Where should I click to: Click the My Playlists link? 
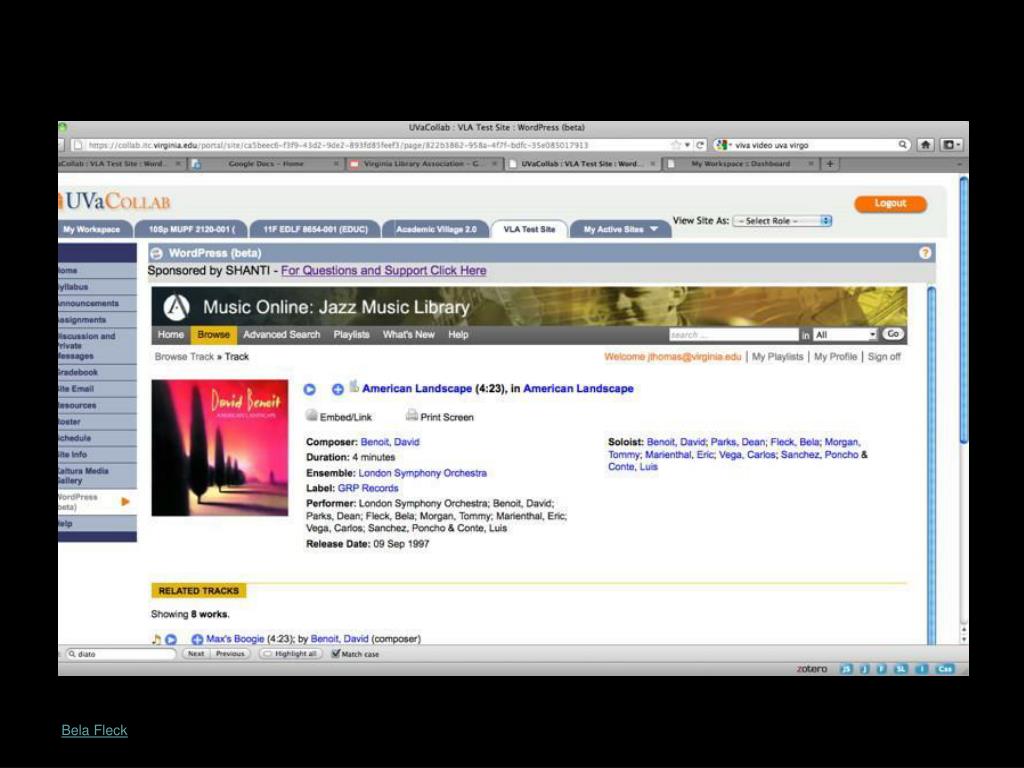tap(777, 357)
